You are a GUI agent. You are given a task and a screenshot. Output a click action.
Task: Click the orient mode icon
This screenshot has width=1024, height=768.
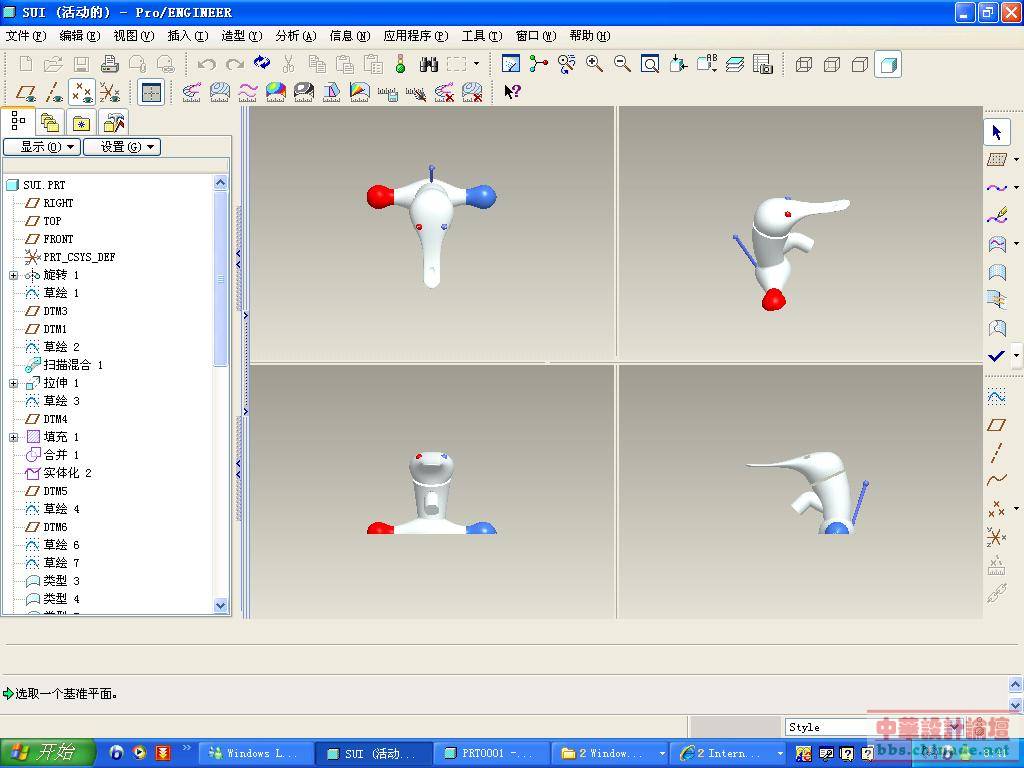click(x=567, y=64)
